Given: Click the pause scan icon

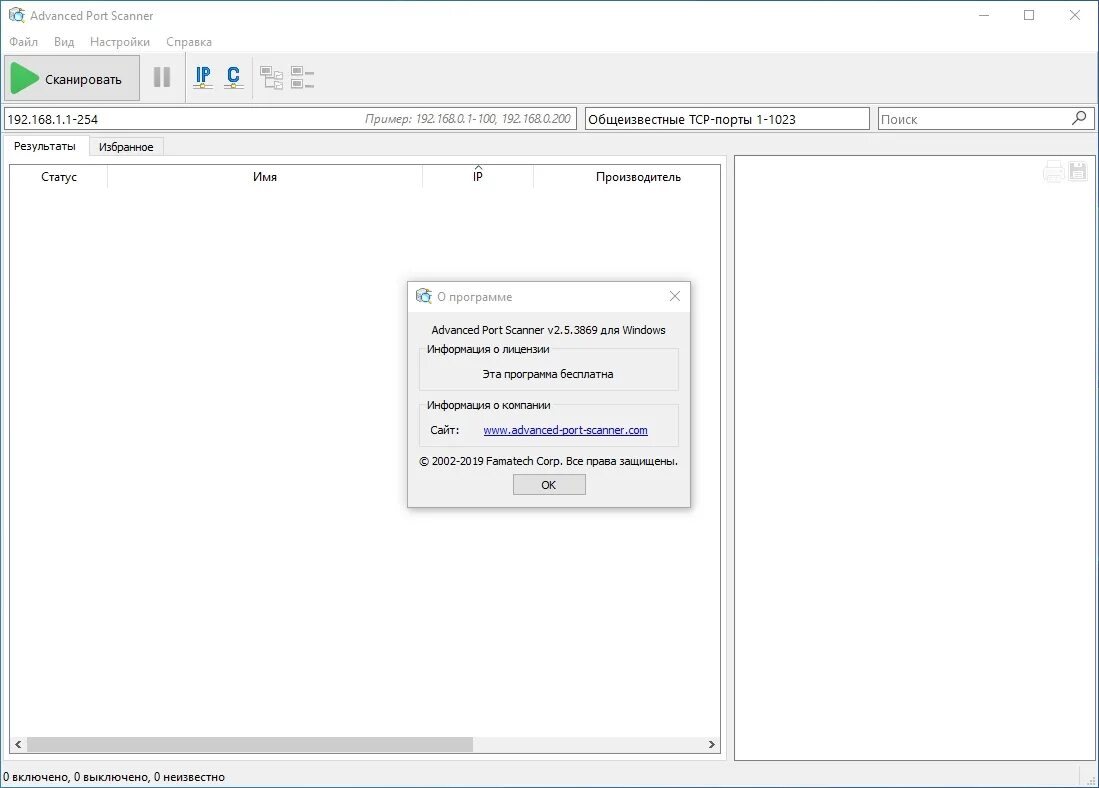Looking at the screenshot, I should (162, 77).
